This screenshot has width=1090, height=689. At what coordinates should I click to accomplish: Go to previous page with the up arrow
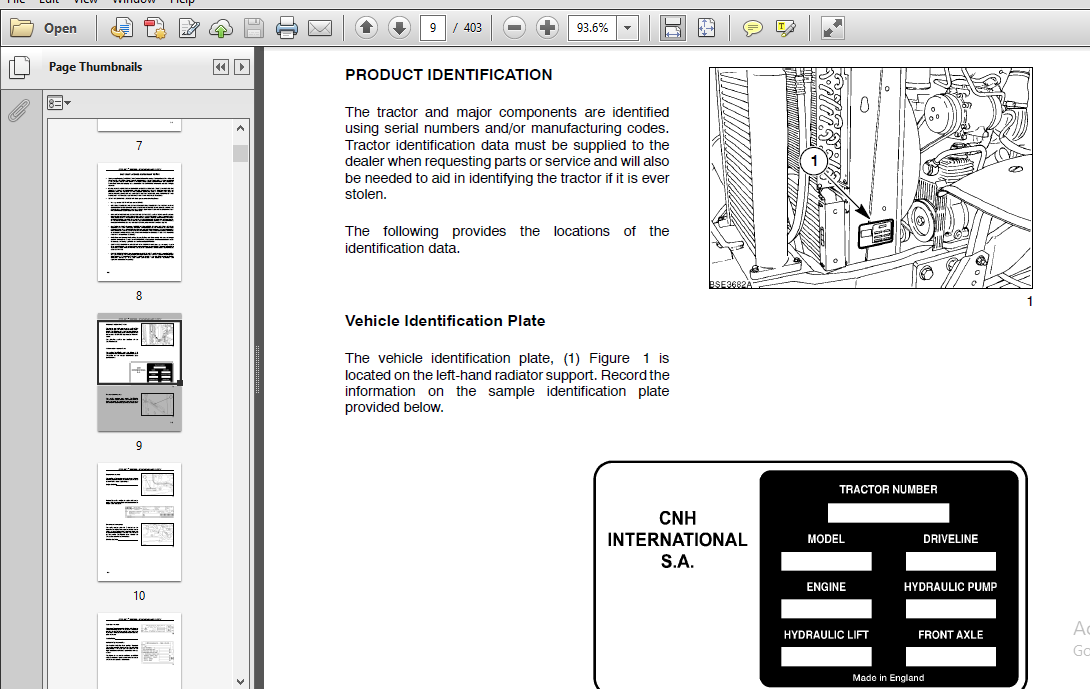[x=366, y=28]
